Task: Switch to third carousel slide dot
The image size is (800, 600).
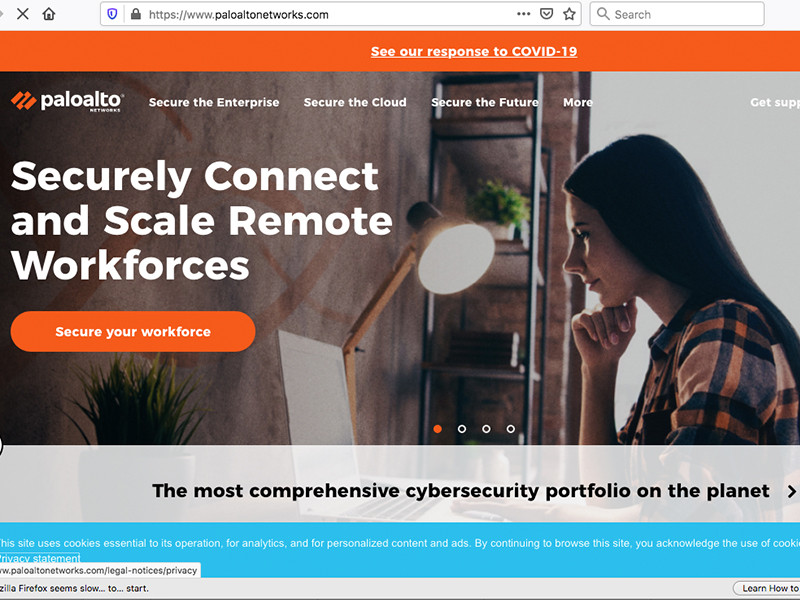Action: pyautogui.click(x=486, y=429)
